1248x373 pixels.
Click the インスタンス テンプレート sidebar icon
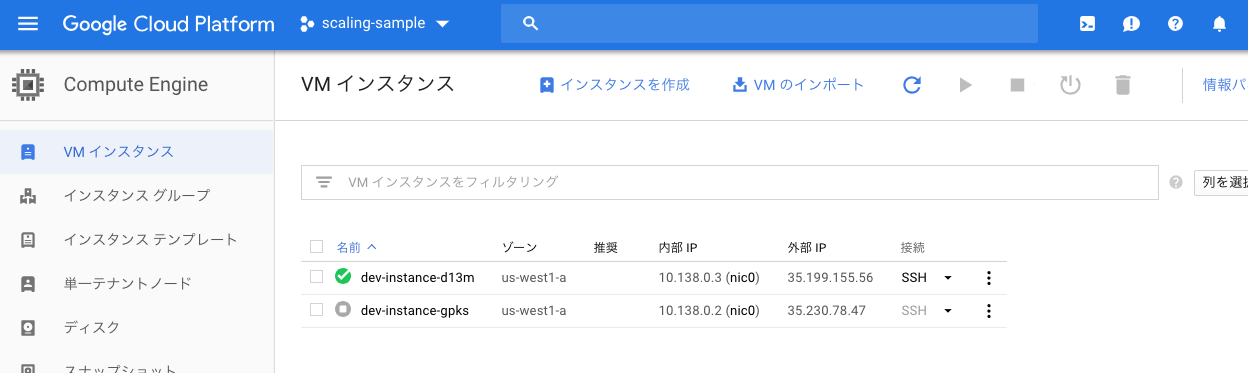[28, 240]
